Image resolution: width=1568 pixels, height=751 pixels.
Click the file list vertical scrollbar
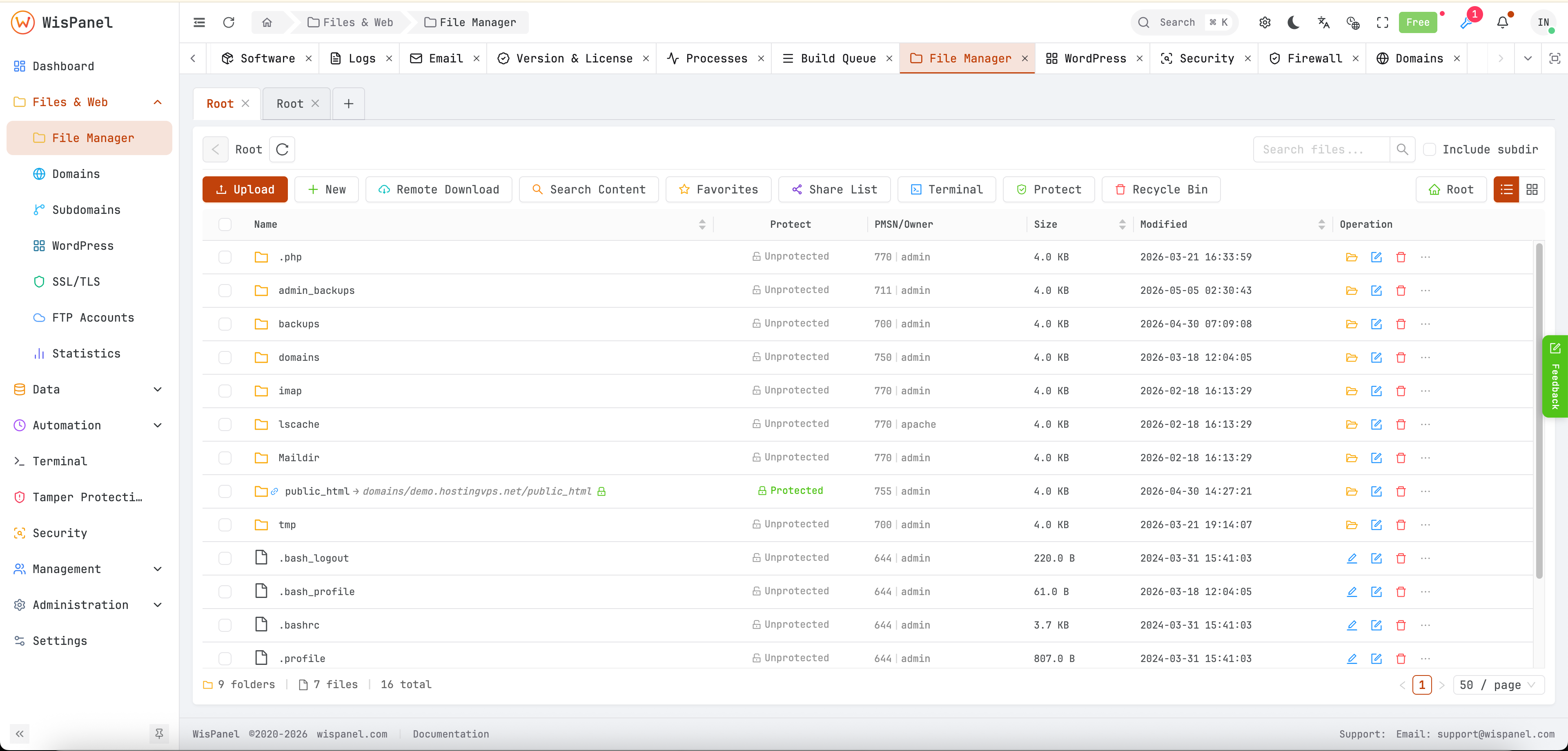pyautogui.click(x=1539, y=411)
